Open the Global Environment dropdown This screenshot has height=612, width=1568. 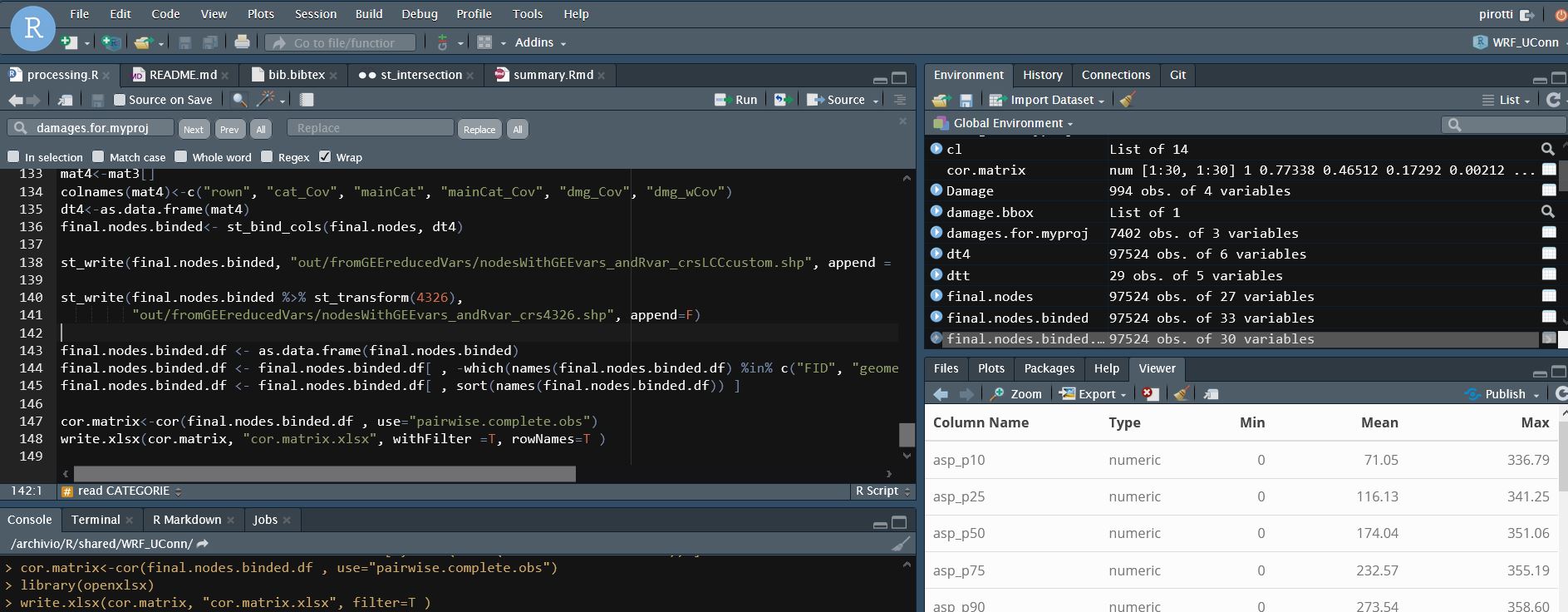coord(1004,123)
